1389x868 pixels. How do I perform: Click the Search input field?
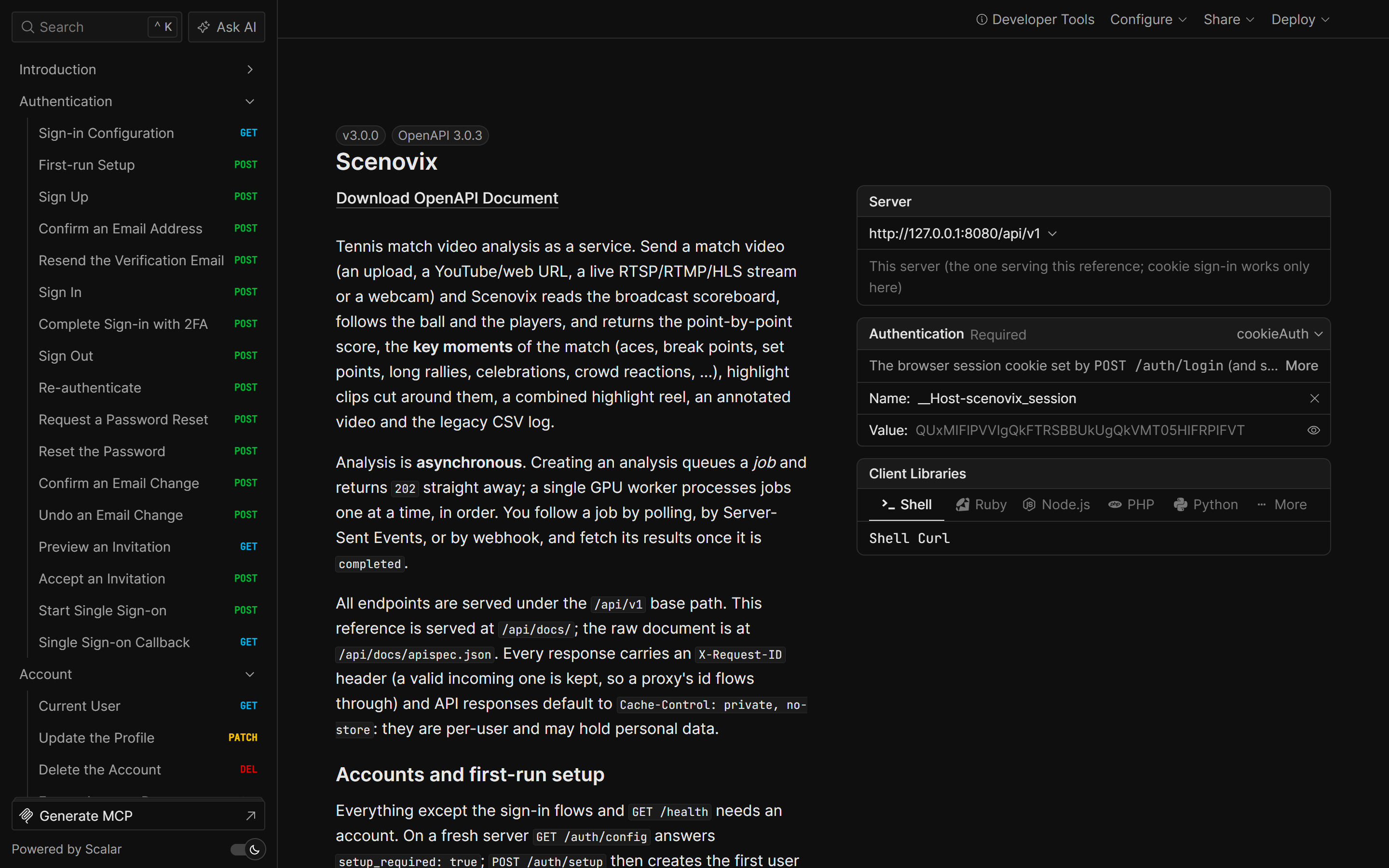(96, 27)
